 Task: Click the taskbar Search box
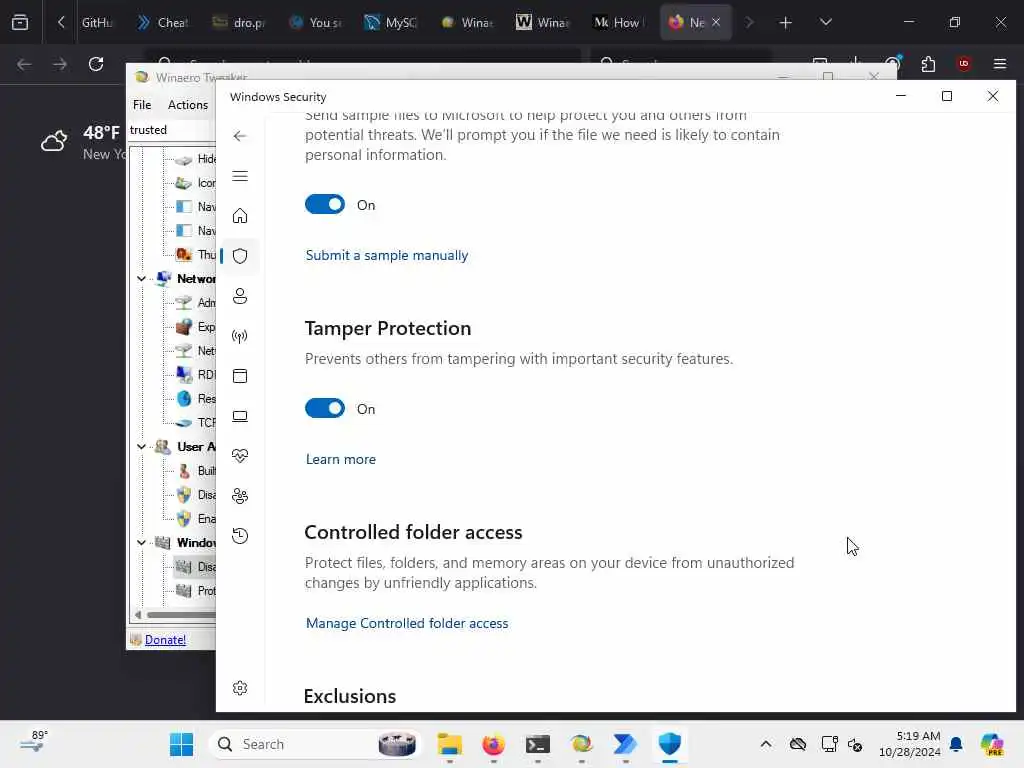[x=315, y=744]
